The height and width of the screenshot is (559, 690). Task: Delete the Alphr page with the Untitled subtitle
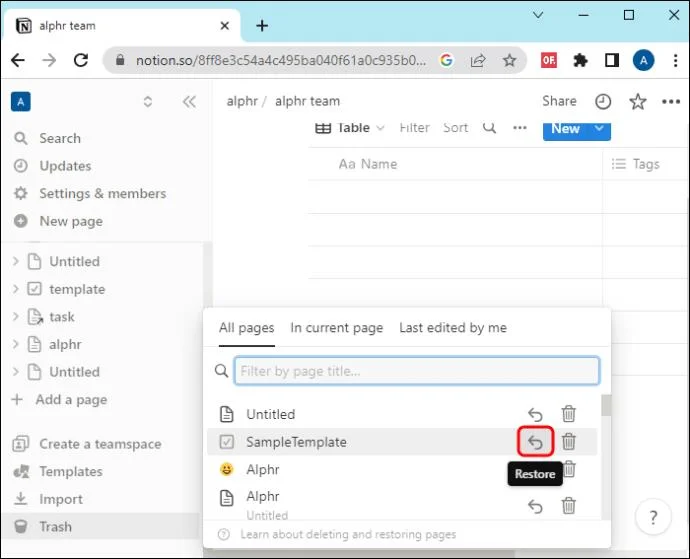tap(569, 506)
